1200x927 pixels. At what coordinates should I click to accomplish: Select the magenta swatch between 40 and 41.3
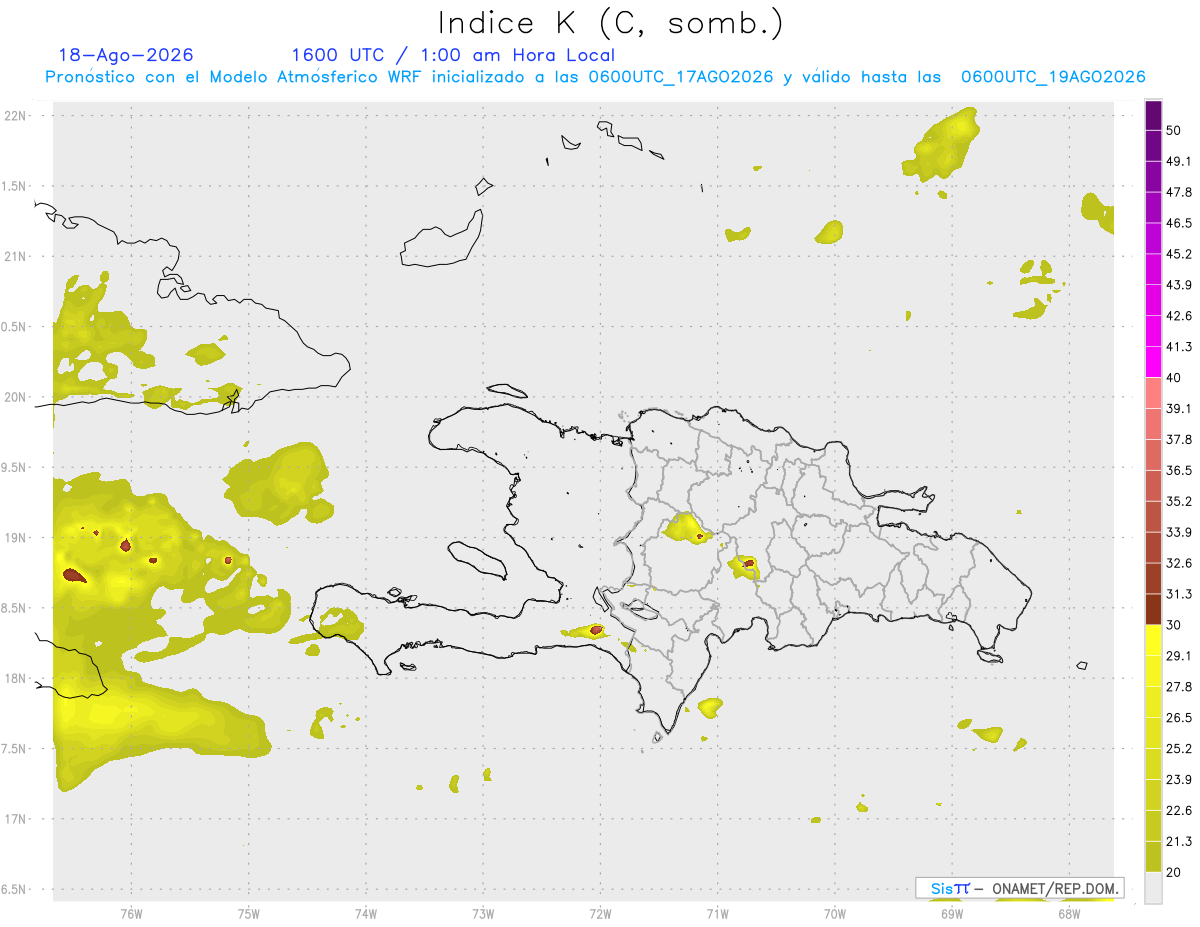point(1153,363)
